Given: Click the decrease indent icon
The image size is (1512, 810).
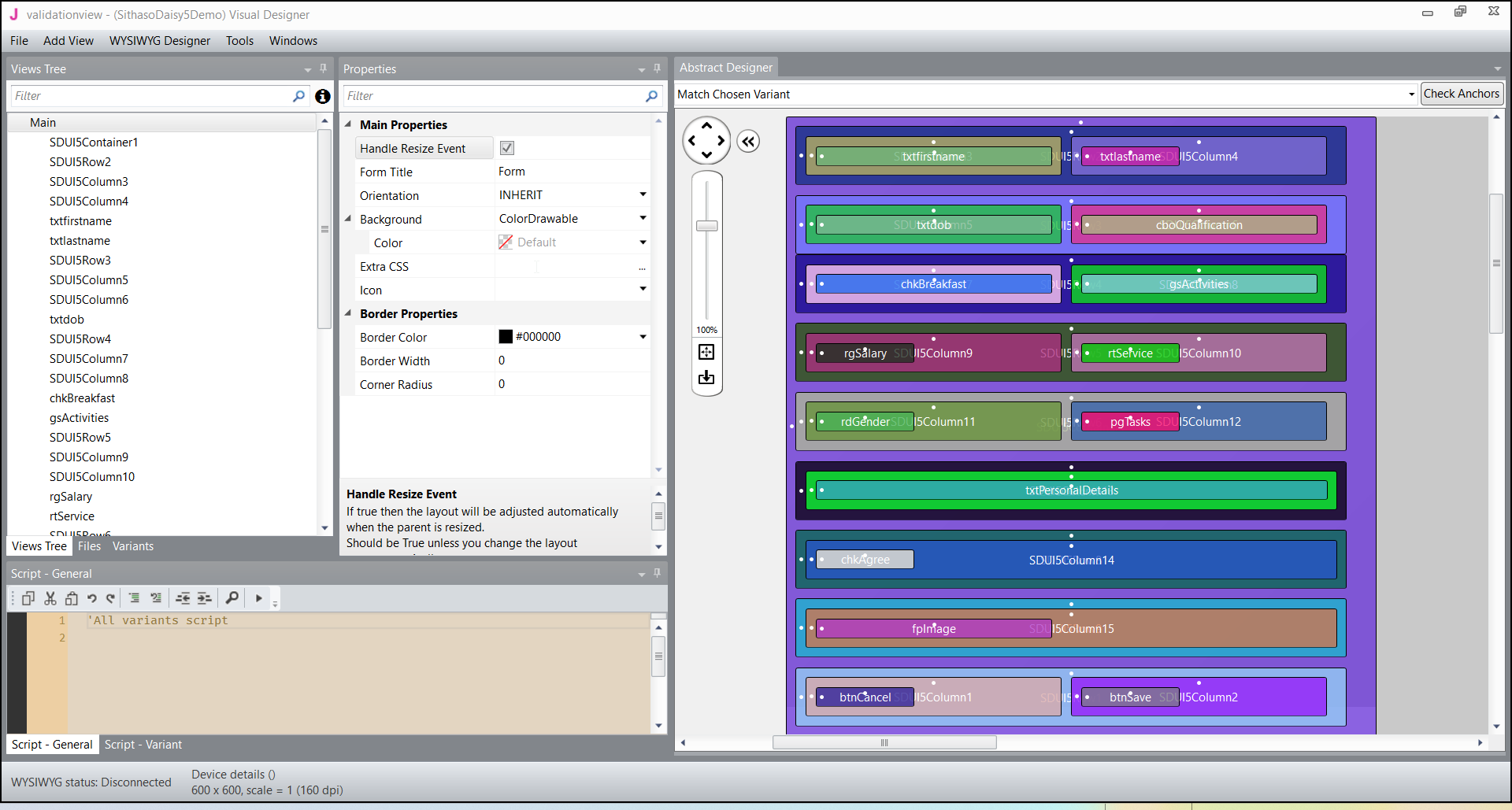Looking at the screenshot, I should point(183,598).
